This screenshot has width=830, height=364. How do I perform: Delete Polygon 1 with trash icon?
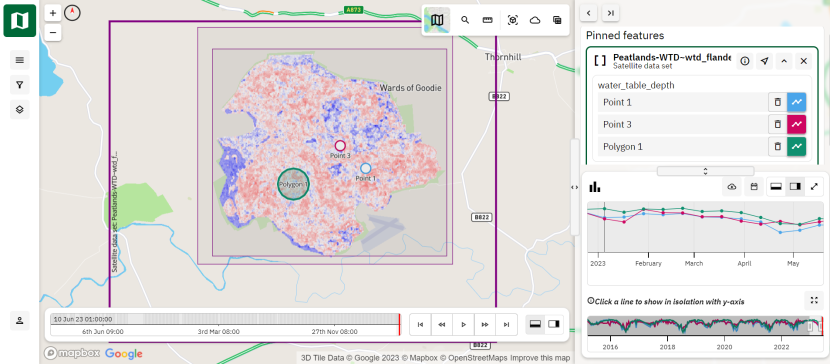point(777,147)
